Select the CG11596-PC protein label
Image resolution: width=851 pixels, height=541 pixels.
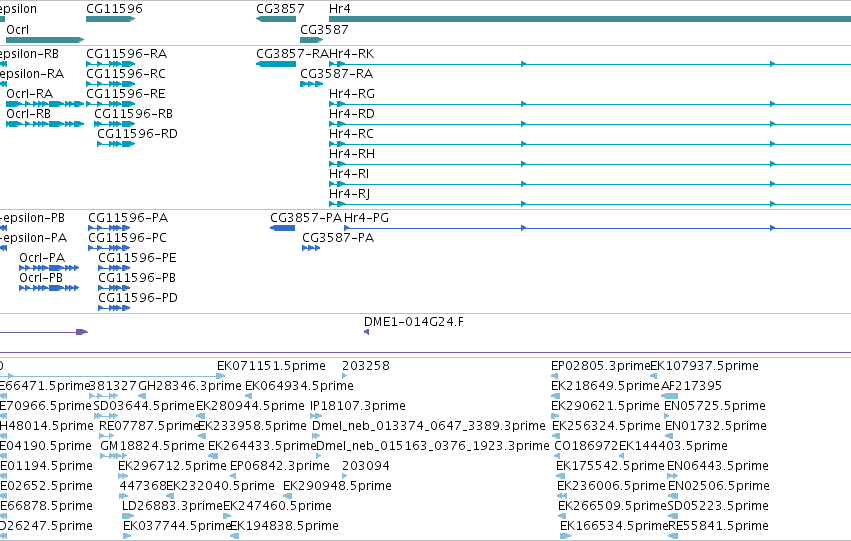(128, 238)
